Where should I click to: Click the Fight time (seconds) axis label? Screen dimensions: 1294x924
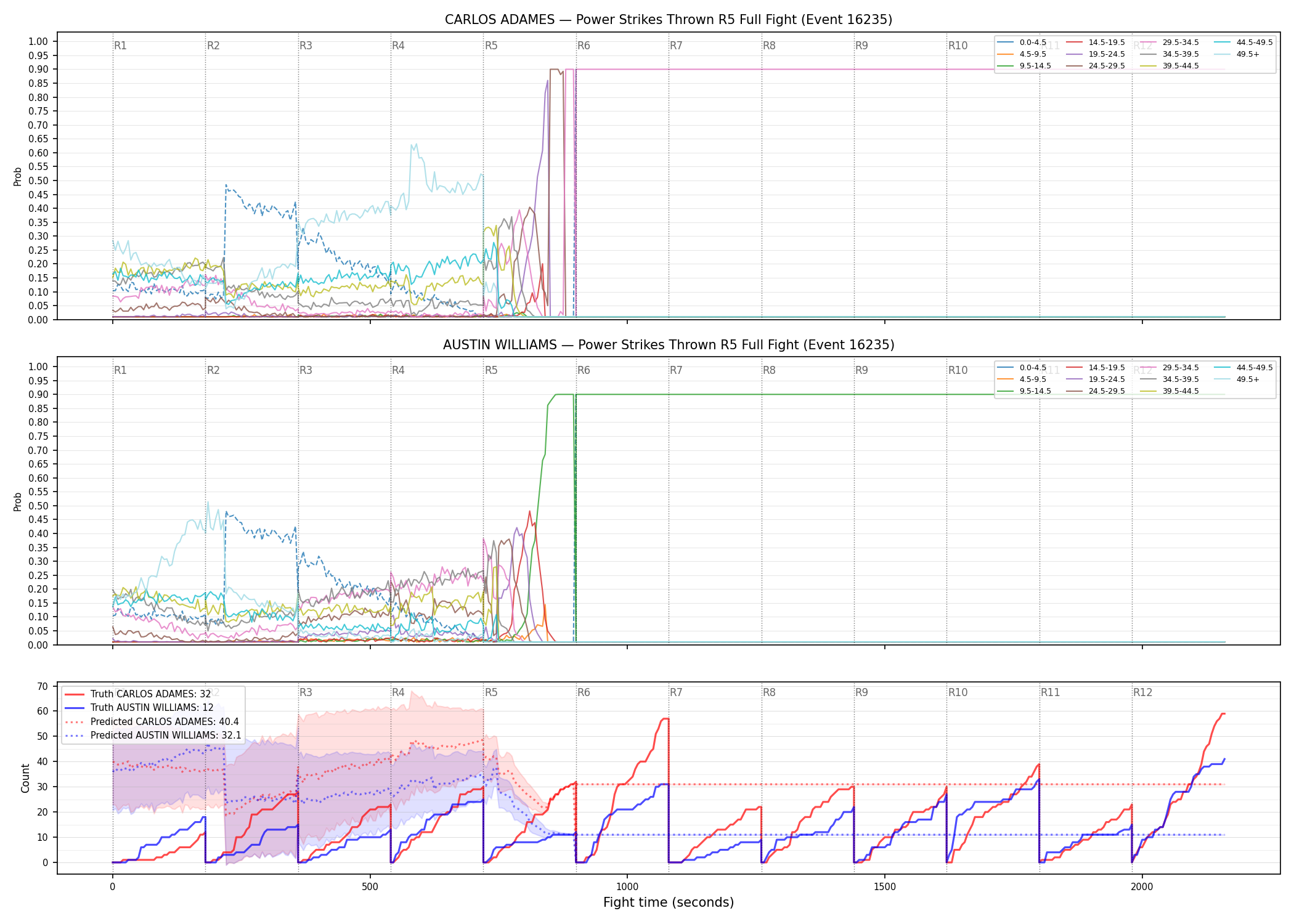pos(669,902)
